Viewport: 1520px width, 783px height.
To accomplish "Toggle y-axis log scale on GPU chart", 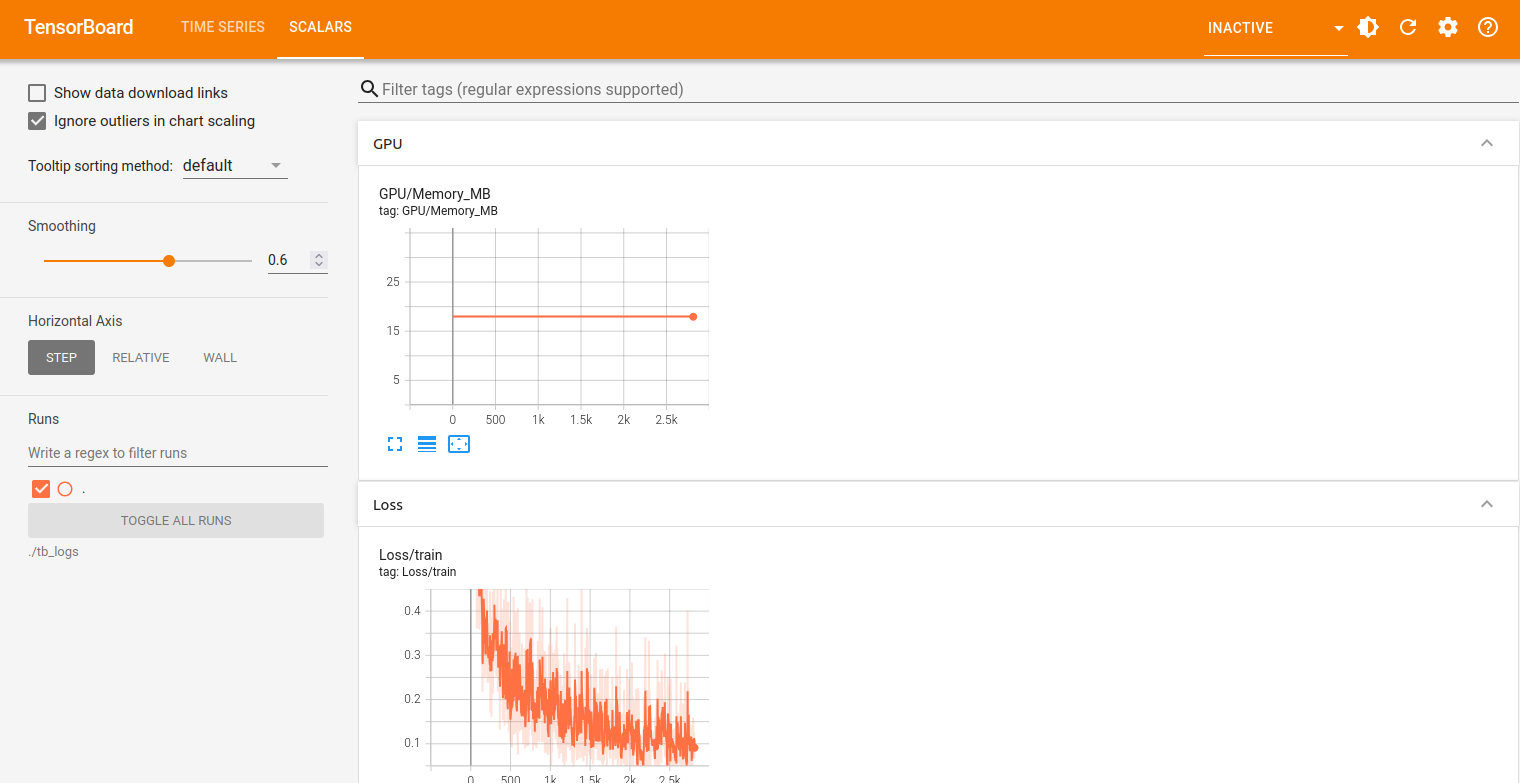I will click(427, 444).
